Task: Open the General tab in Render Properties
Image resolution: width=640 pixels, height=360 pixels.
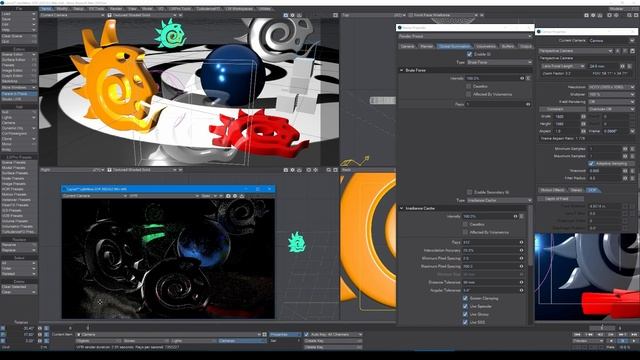Action: pyautogui.click(x=407, y=46)
